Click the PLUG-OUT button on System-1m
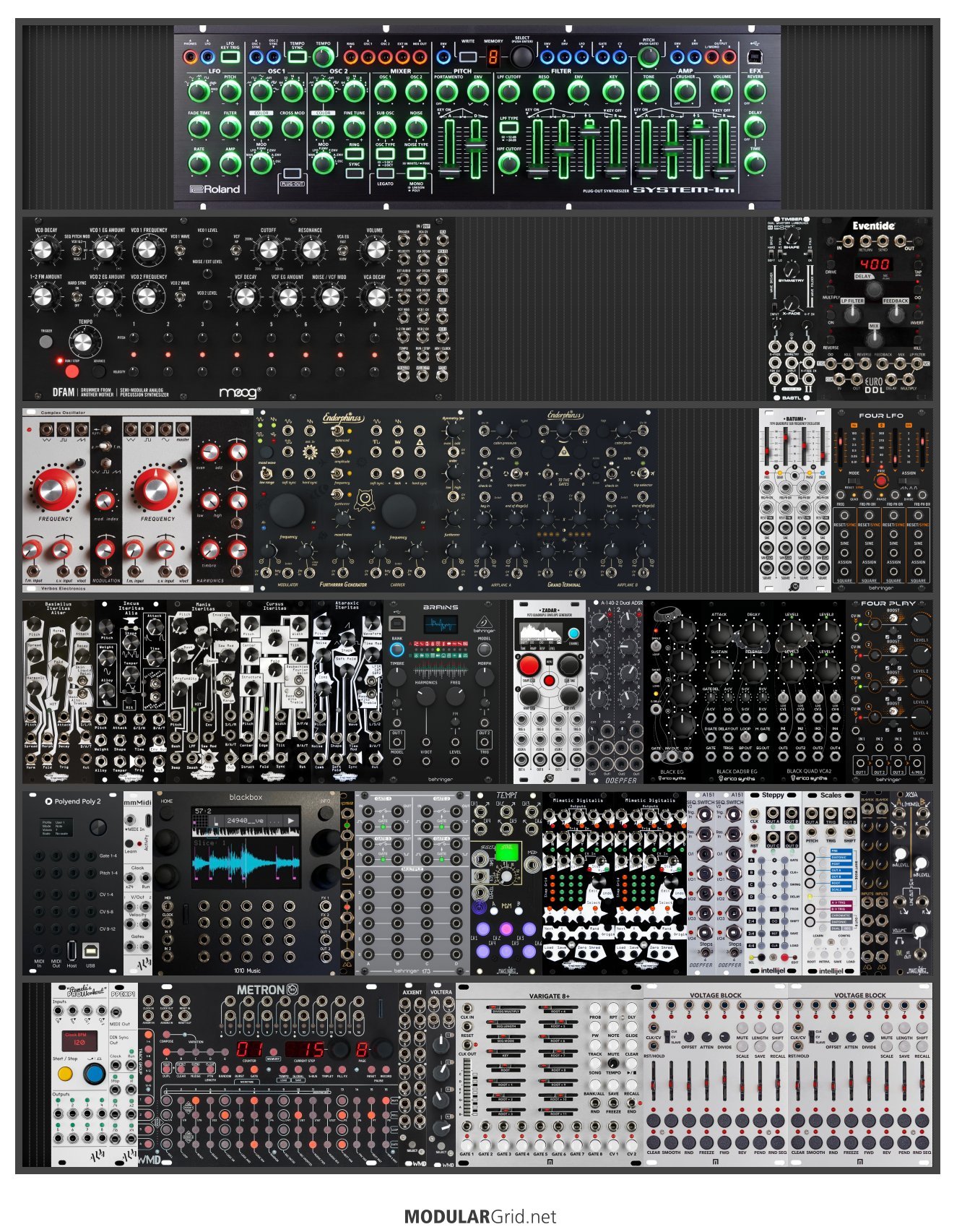The width and height of the screenshot is (962, 1232). click(x=292, y=173)
